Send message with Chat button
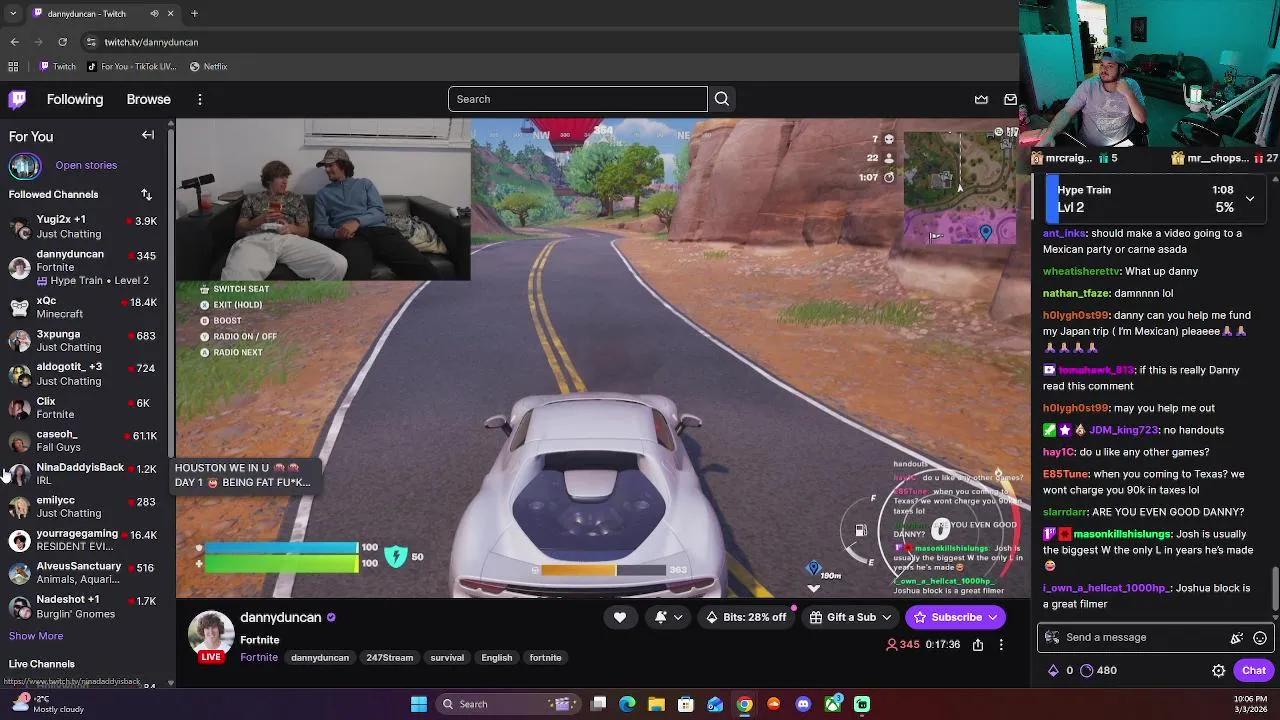This screenshot has width=1280, height=720. coord(1254,670)
